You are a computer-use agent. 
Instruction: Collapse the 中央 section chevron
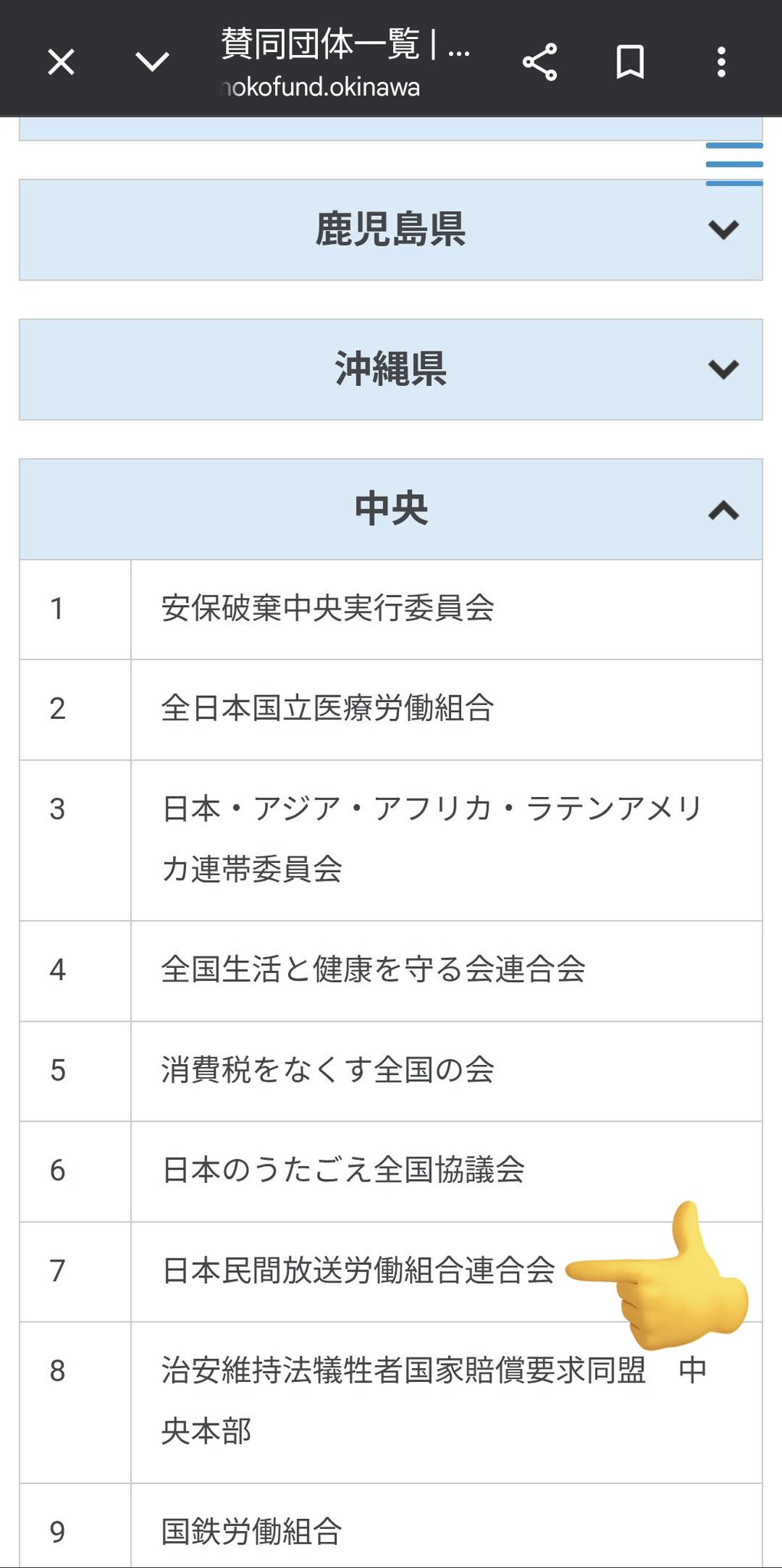723,510
